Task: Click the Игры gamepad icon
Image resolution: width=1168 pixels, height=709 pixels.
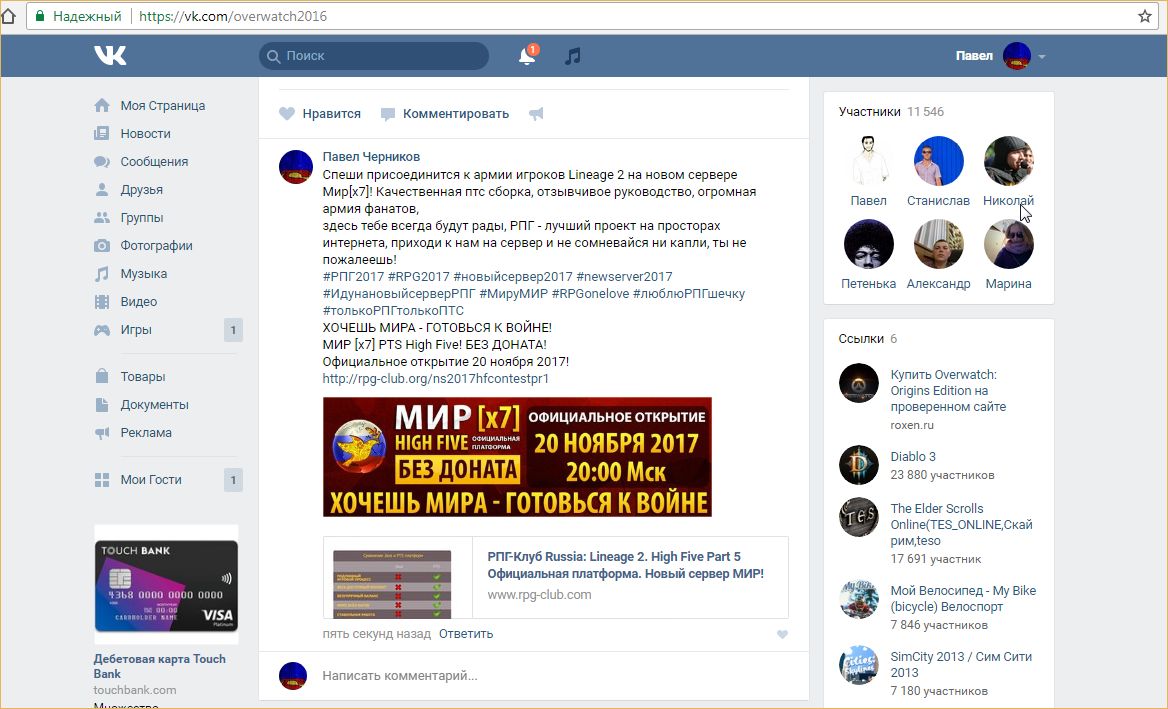Action: coord(102,330)
